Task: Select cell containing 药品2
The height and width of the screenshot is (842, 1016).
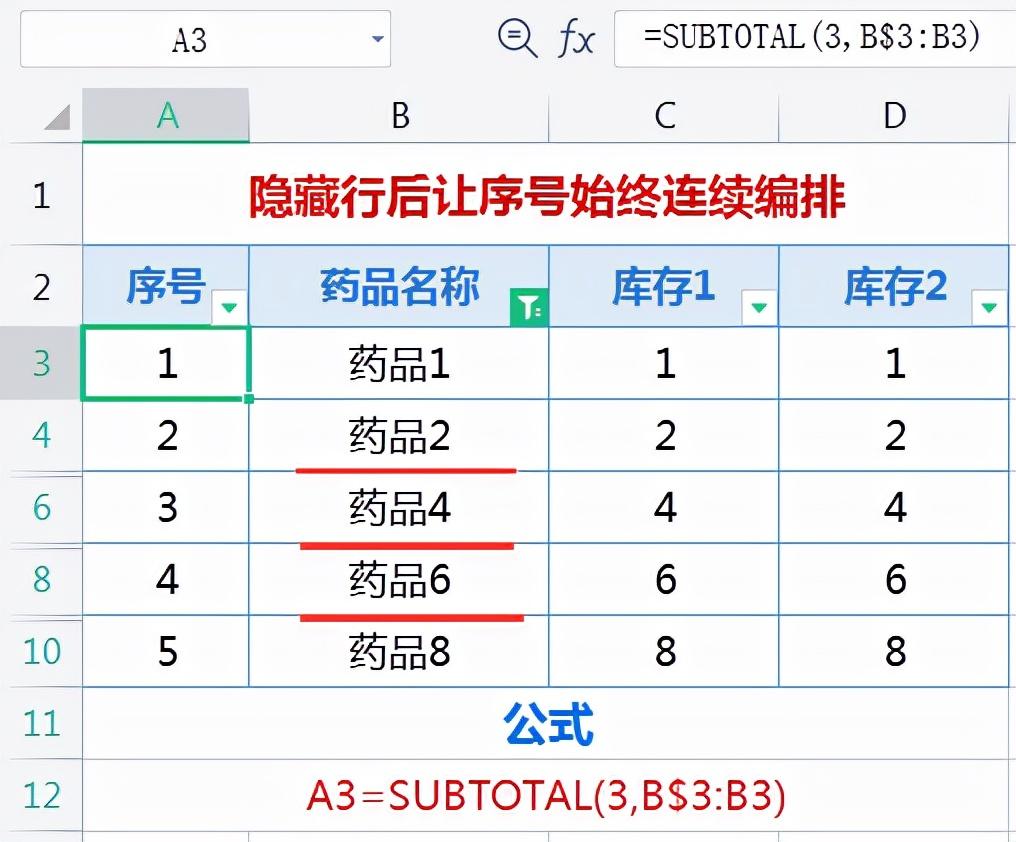Action: 399,435
